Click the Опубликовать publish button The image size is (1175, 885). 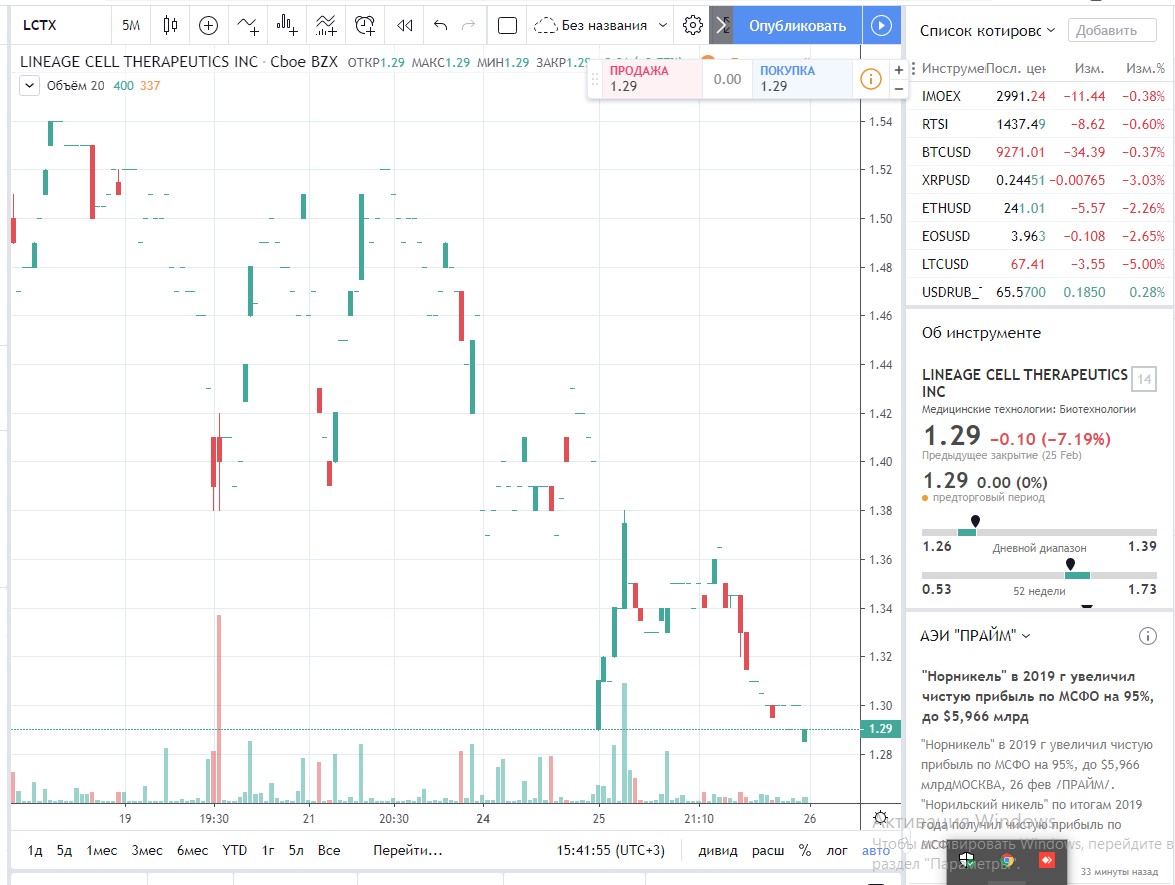[797, 25]
